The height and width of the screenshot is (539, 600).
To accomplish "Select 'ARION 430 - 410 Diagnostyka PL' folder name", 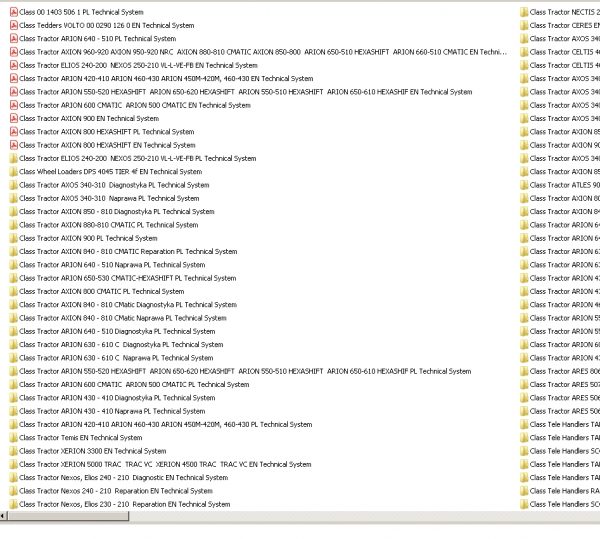I will pos(117,398).
